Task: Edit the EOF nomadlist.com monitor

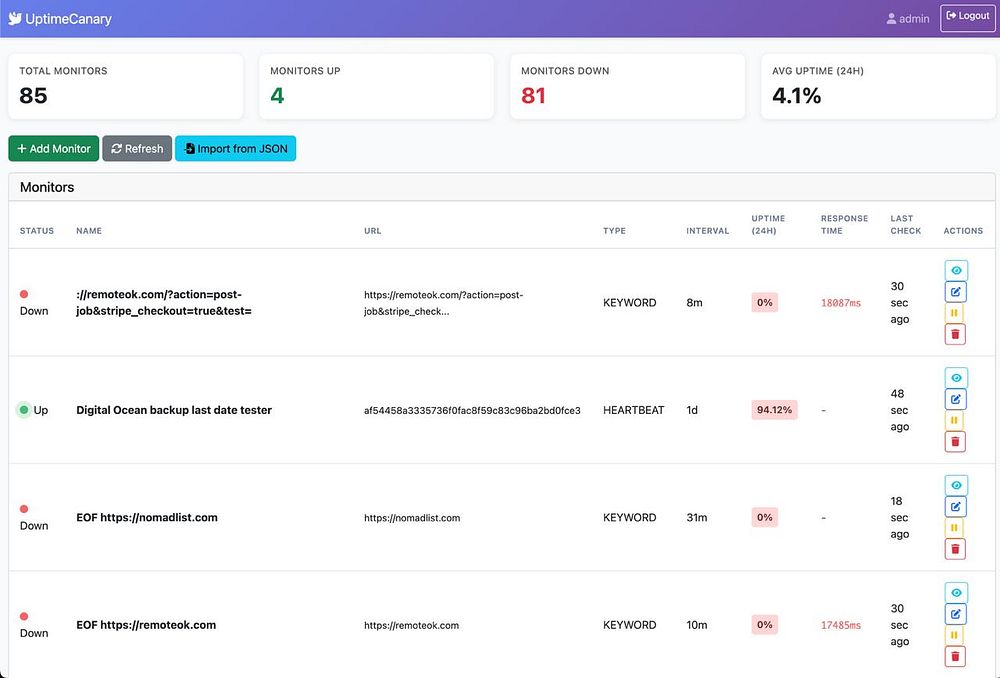Action: (955, 506)
